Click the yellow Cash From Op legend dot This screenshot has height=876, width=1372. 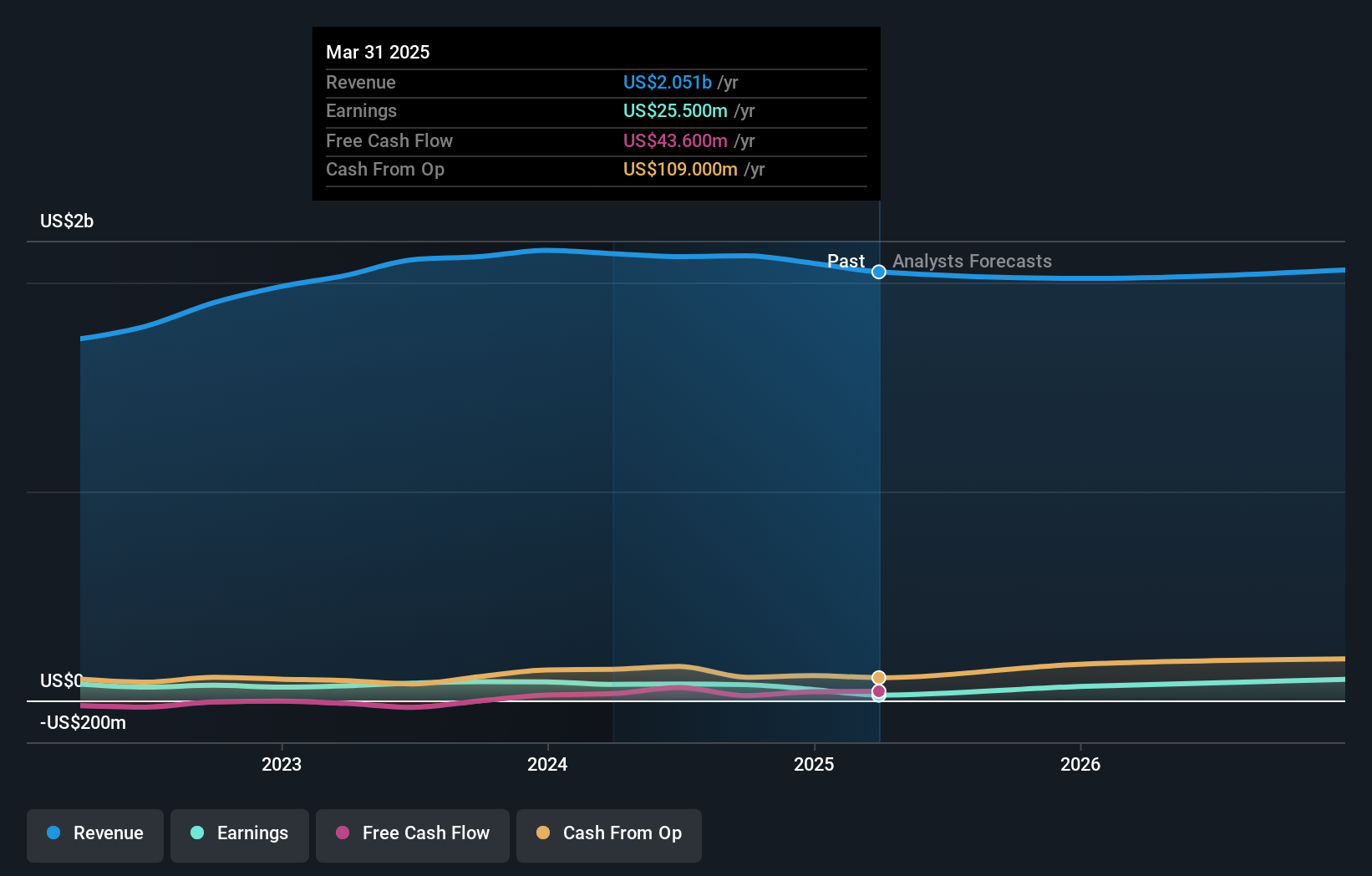(x=543, y=833)
